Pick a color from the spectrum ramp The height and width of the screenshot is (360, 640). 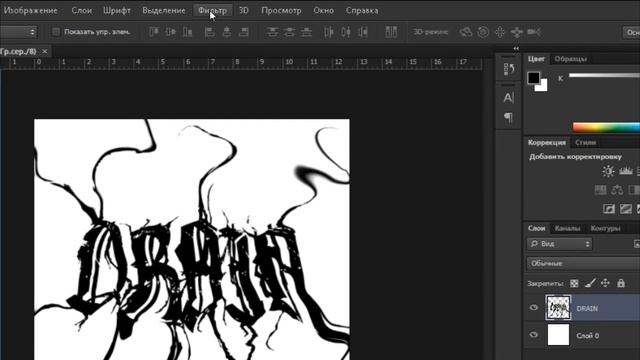pos(606,128)
